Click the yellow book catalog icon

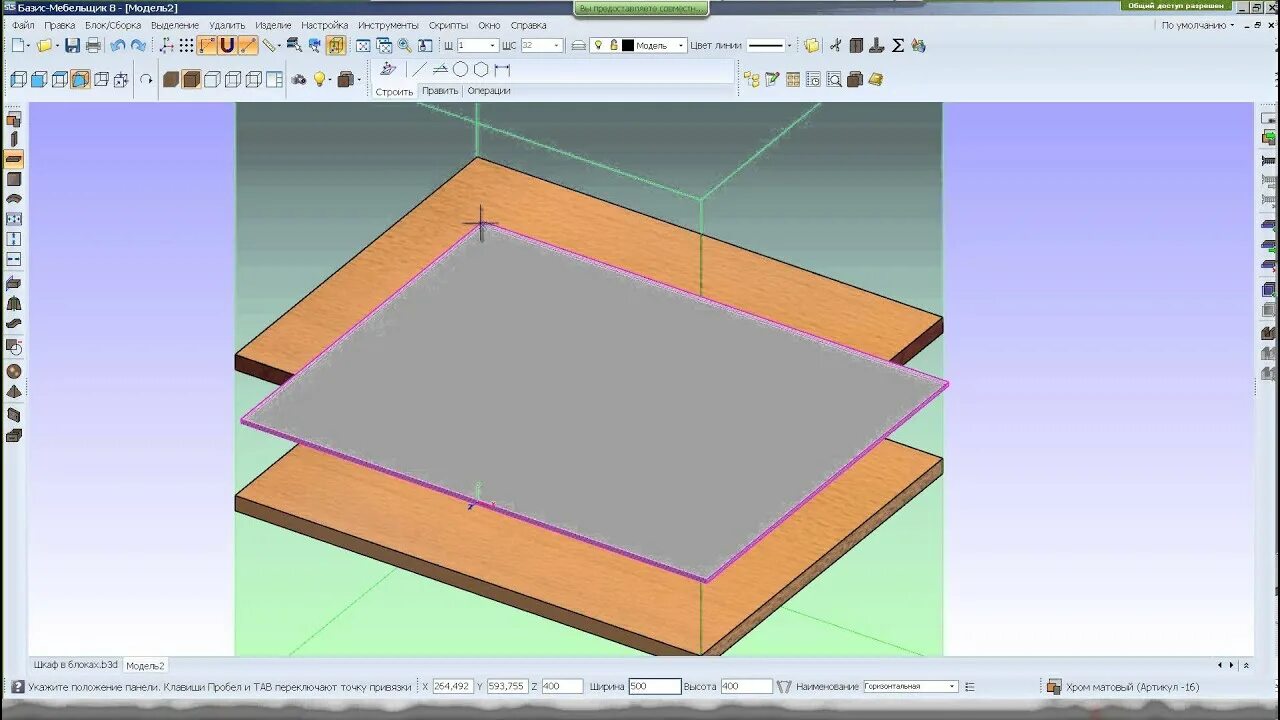(876, 79)
